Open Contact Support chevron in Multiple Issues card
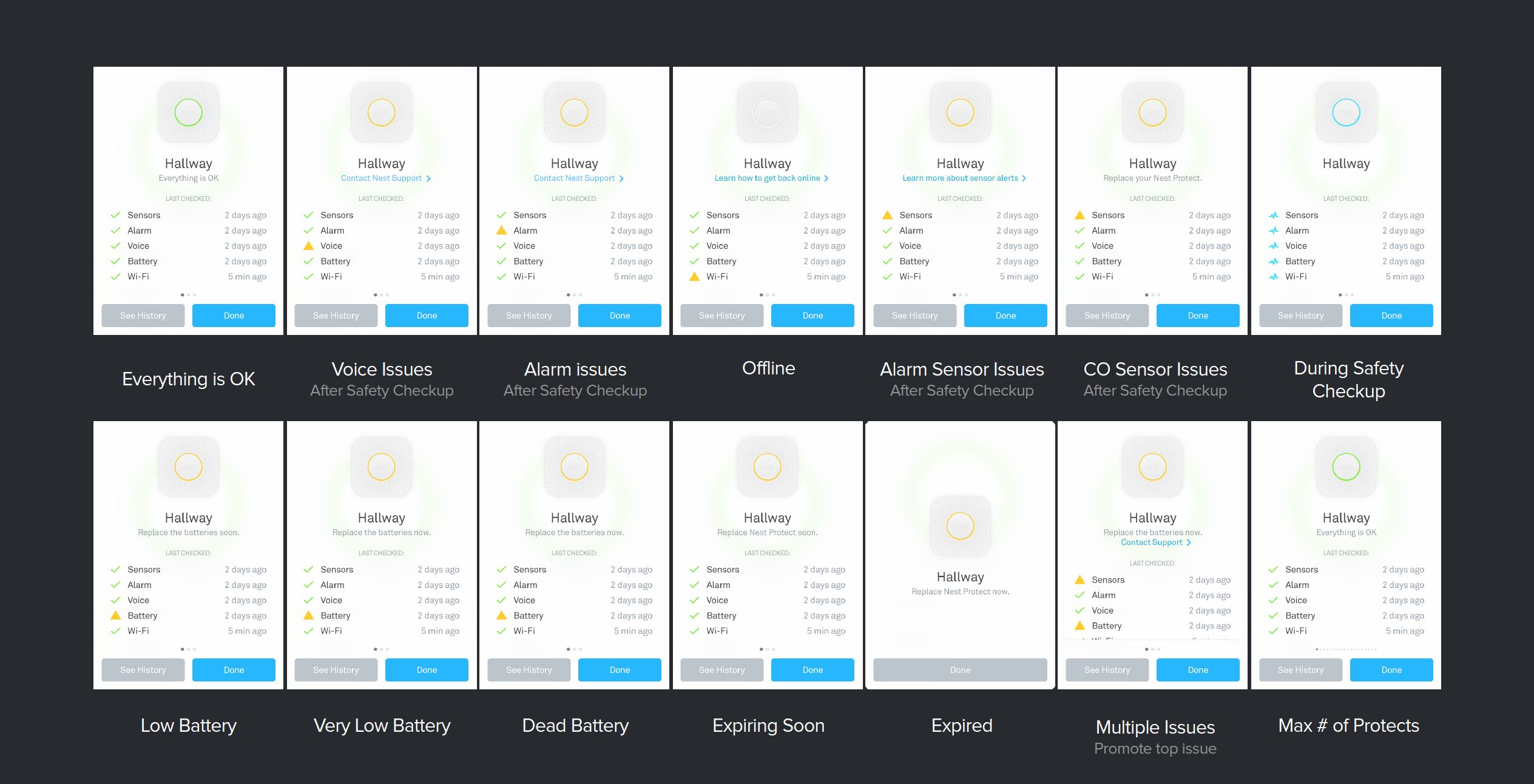The height and width of the screenshot is (784, 1534). tap(1189, 542)
